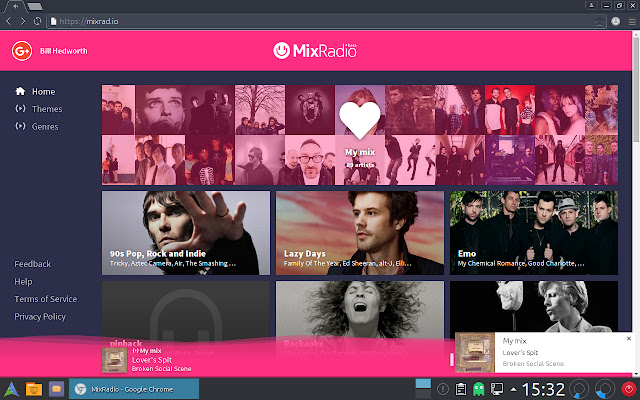Select the audio-playing browser tab
The image size is (640, 400).
click(15, 7)
